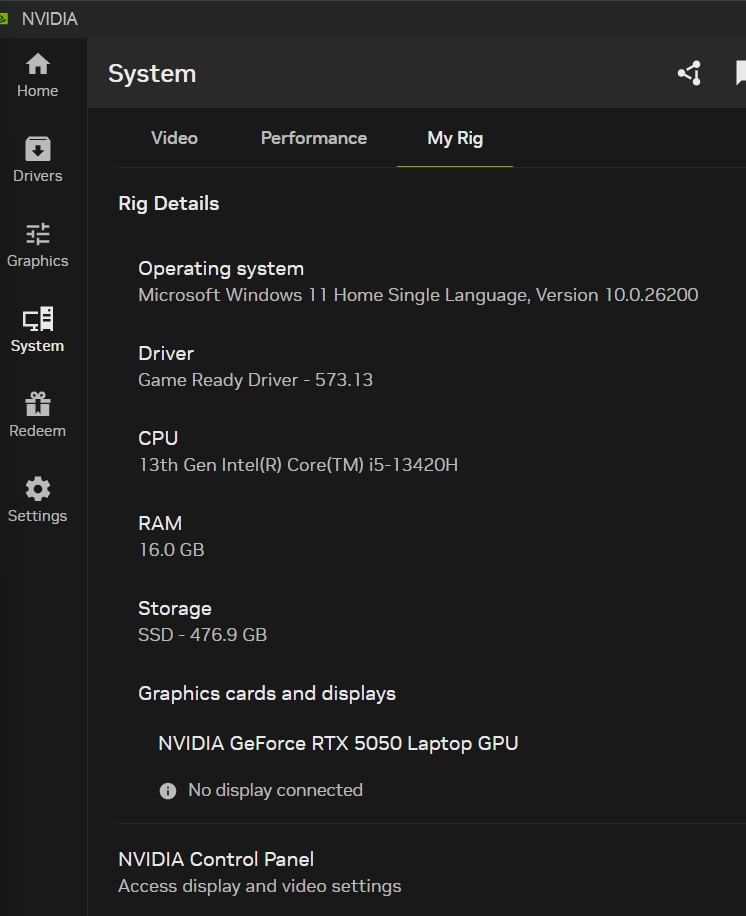Click the NVIDIA logo in title bar
The height and width of the screenshot is (916, 746).
point(4,19)
